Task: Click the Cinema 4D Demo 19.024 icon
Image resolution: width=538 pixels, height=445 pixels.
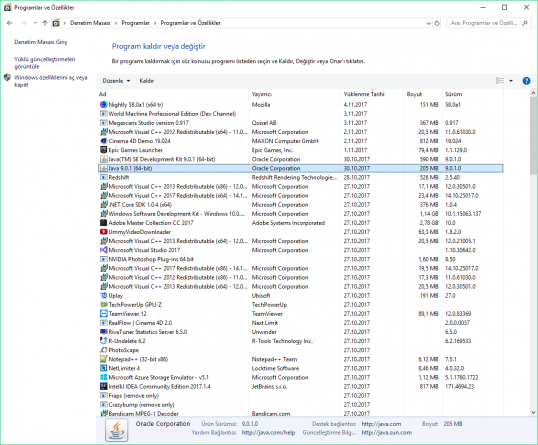Action: pos(103,141)
